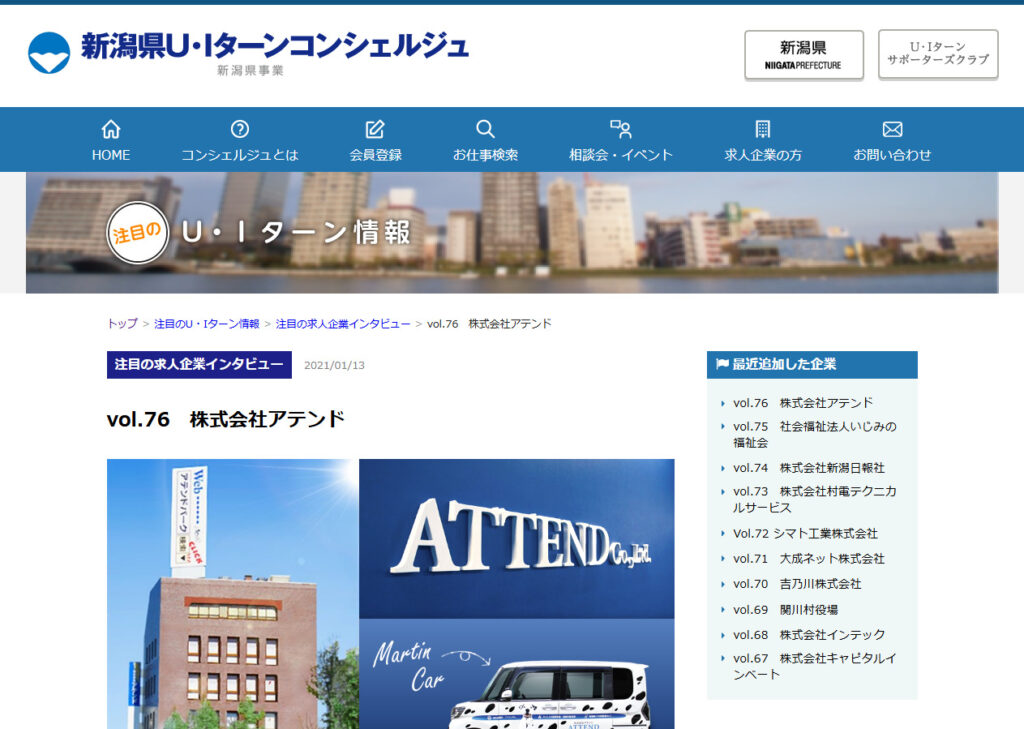This screenshot has height=729, width=1024.
Task: Click the 最近追加した企業 sidebar heading
Action: click(812, 364)
